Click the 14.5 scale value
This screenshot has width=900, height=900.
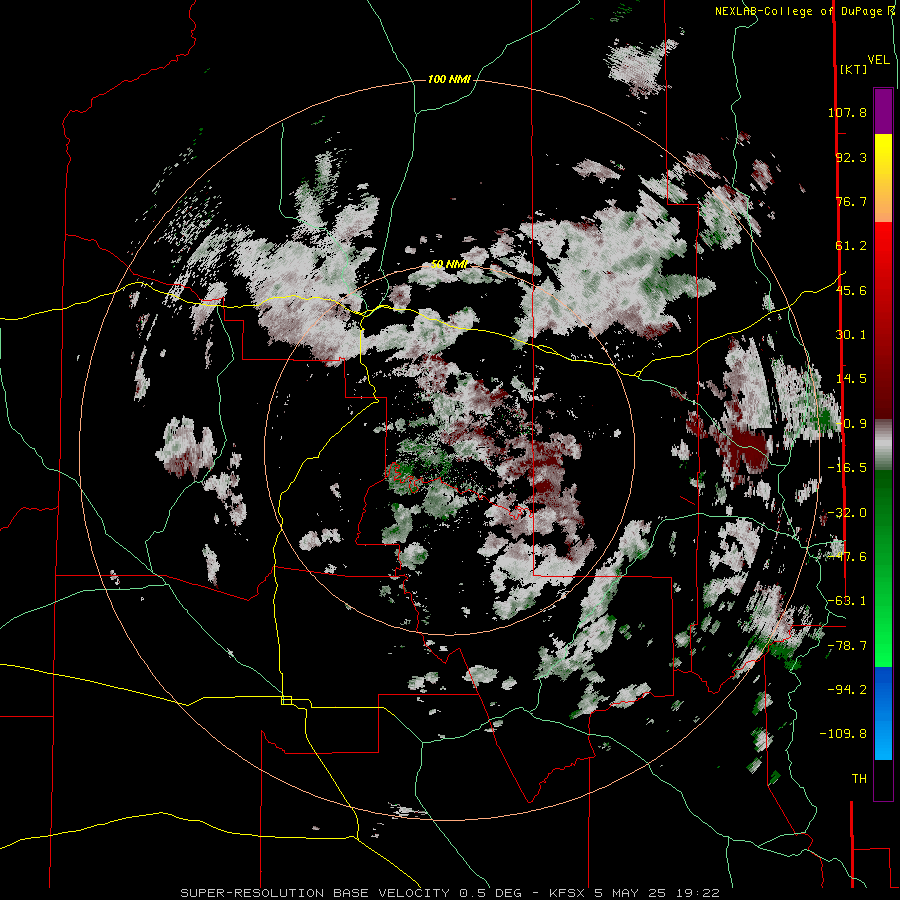click(851, 379)
